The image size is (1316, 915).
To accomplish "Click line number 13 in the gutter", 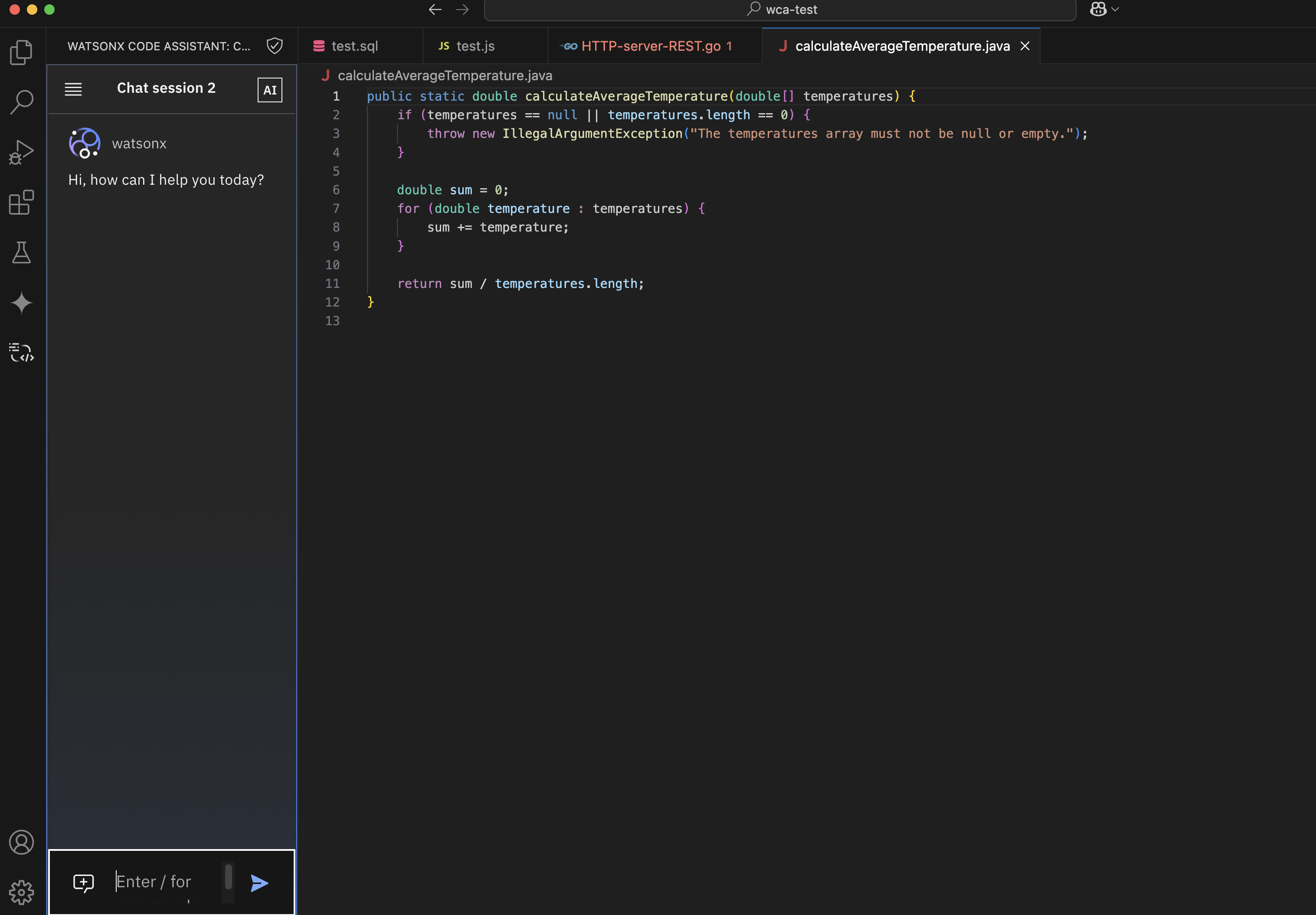I will (x=332, y=321).
